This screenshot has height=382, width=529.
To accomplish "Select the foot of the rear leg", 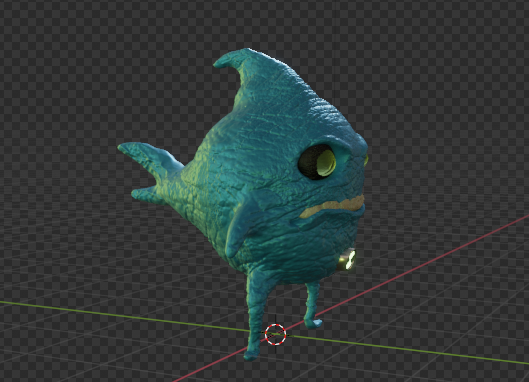I will click(314, 323).
